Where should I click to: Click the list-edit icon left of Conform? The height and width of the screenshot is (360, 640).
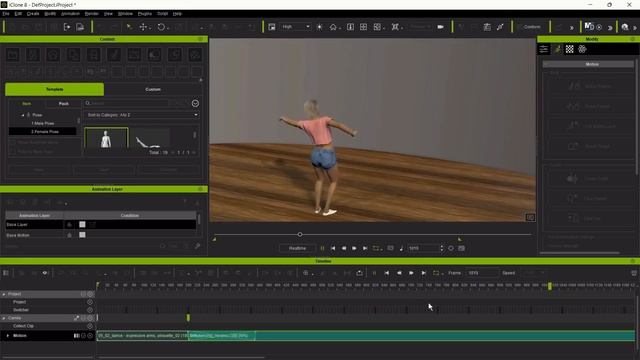[487, 27]
